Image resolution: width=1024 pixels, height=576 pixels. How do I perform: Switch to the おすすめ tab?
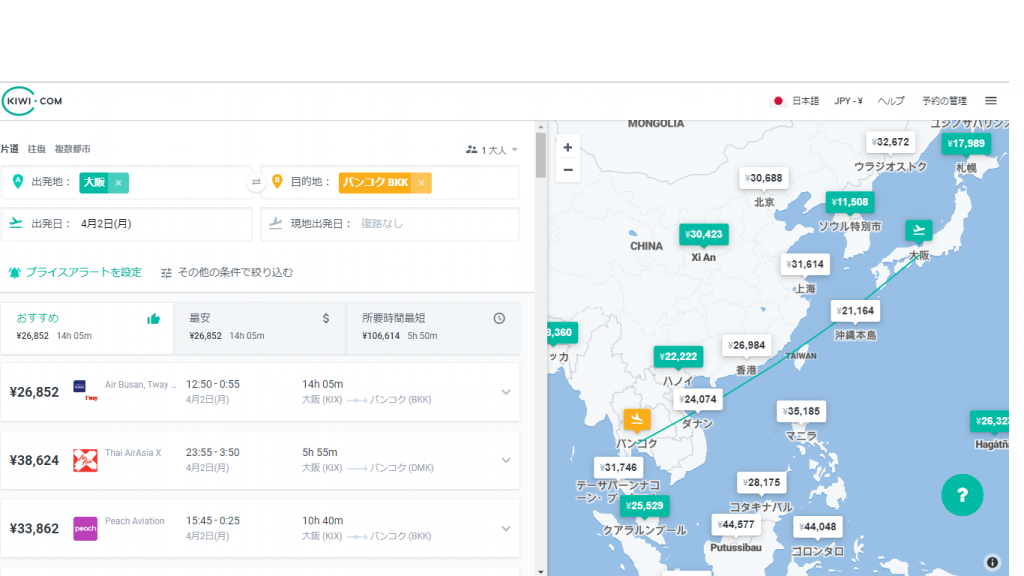[x=87, y=327]
